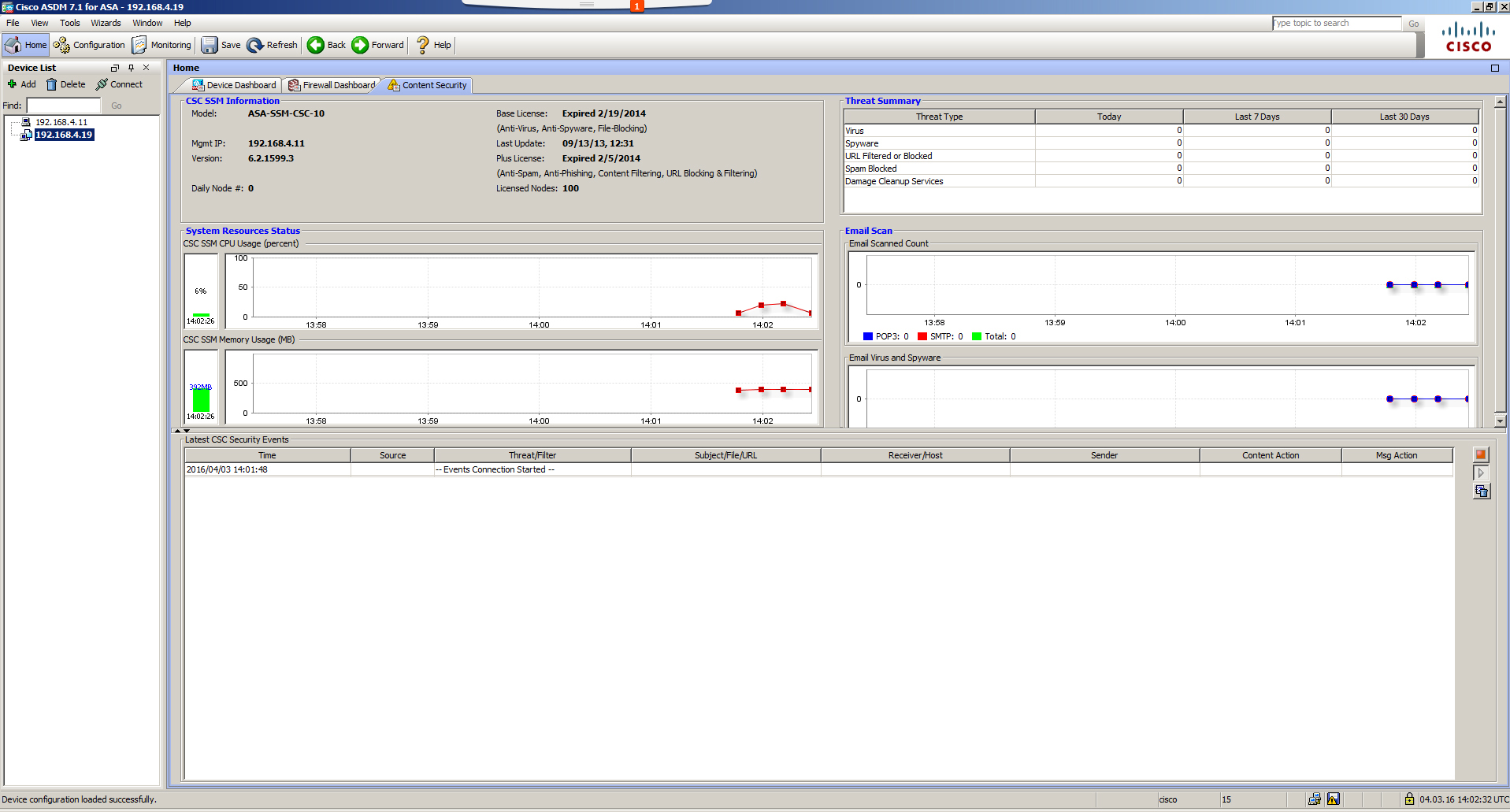The width and height of the screenshot is (1510, 812).
Task: Switch to the Firewall Dashboard tab
Action: pyautogui.click(x=332, y=85)
